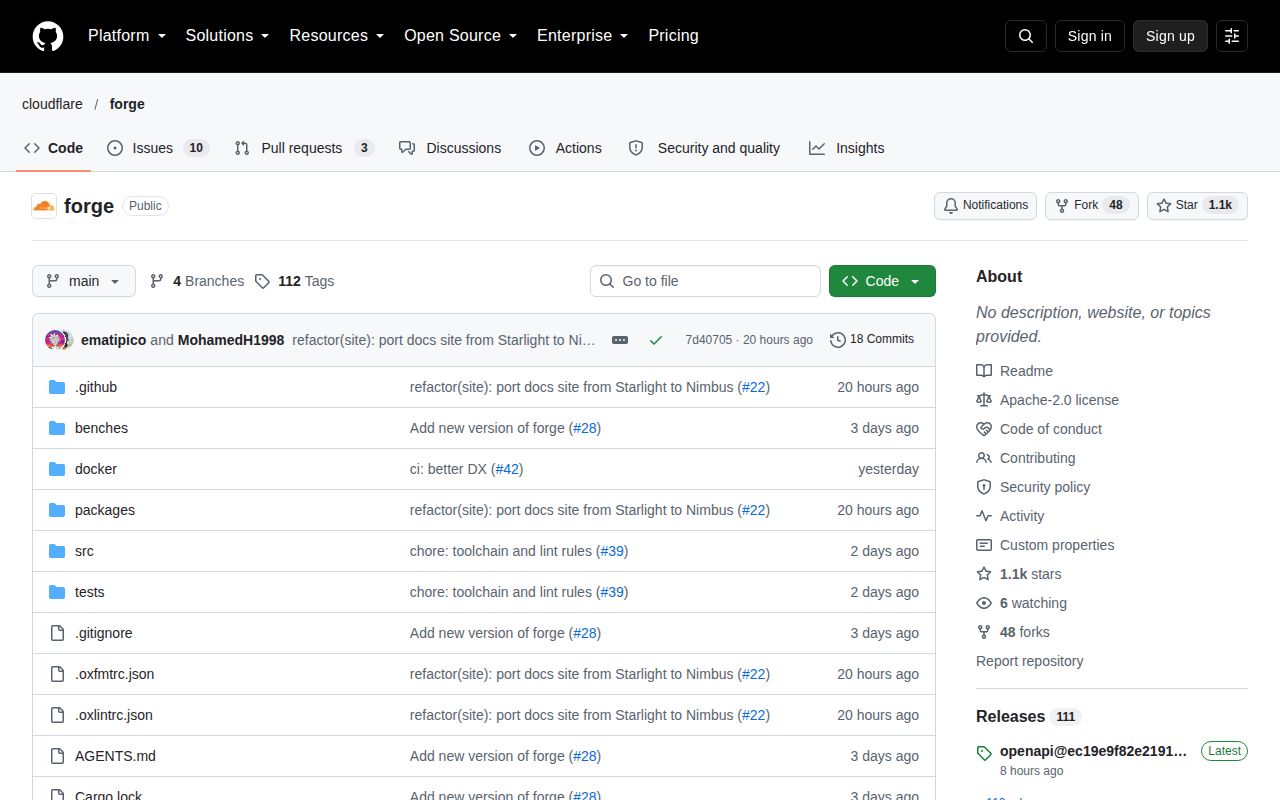View 112 Tags

click(294, 281)
